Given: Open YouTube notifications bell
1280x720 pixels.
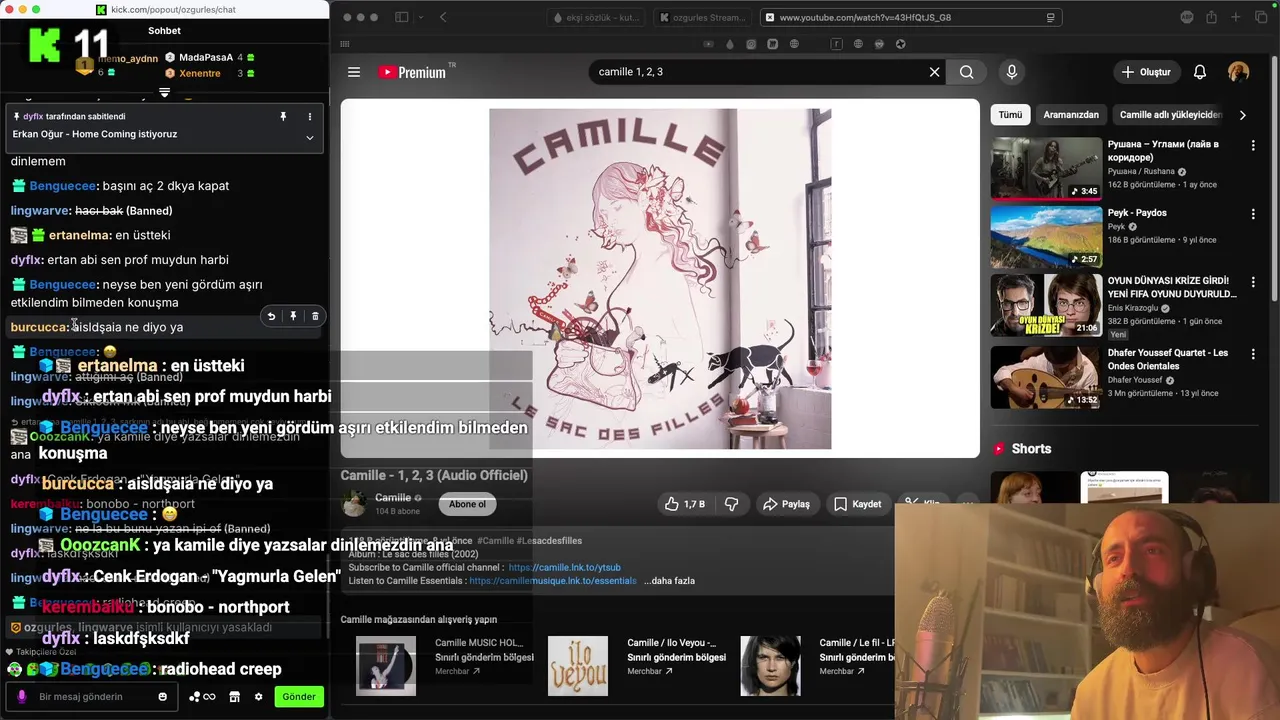Looking at the screenshot, I should pyautogui.click(x=1199, y=72).
